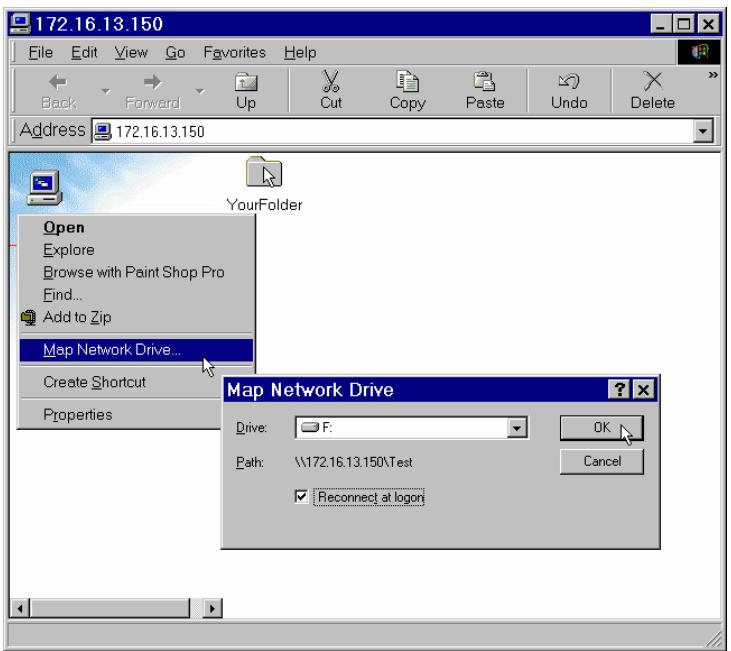Screen dimensions: 731x651
Task: Open the Edit menu
Action: [x=84, y=52]
